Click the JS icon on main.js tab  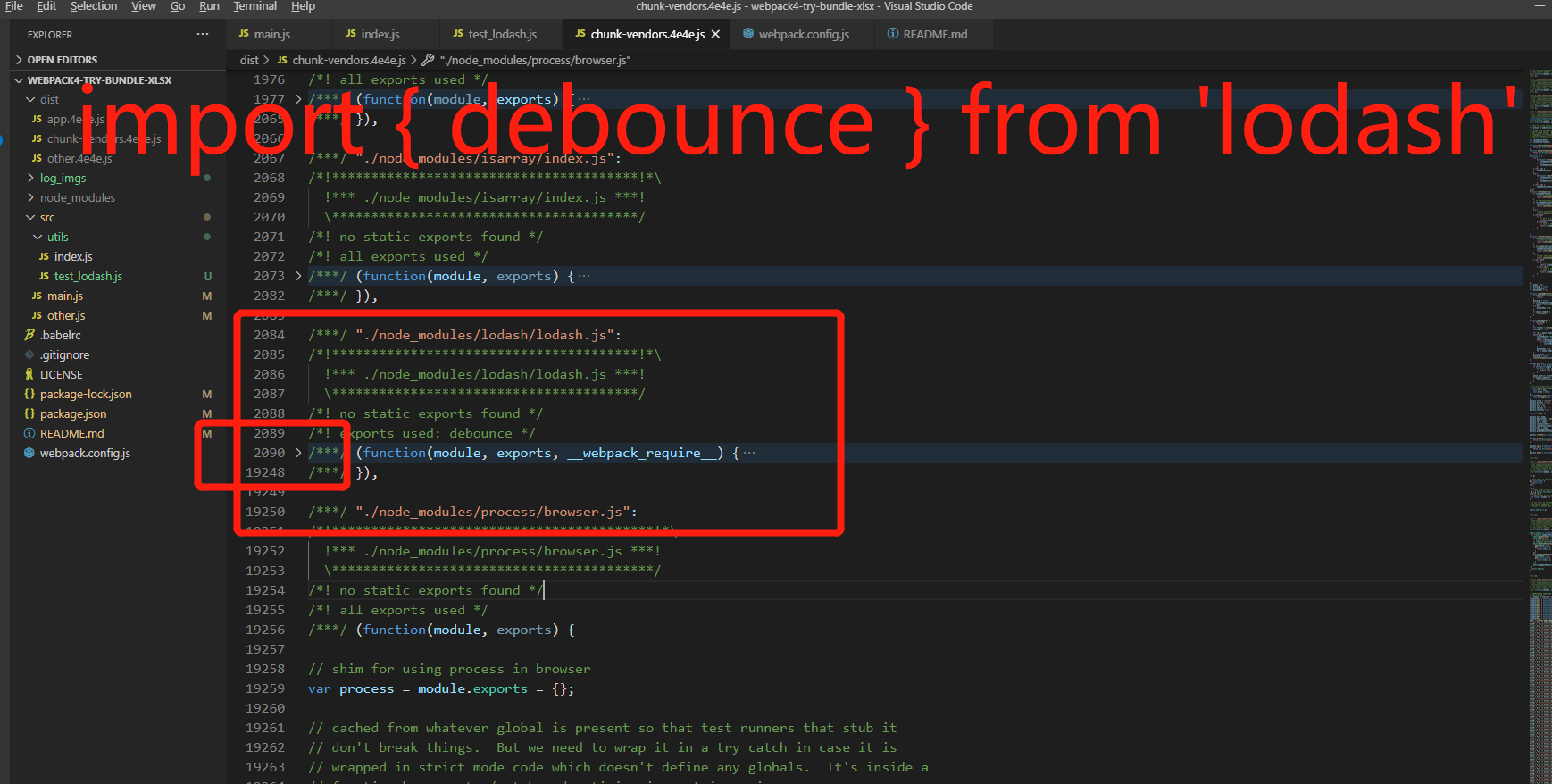pos(244,34)
